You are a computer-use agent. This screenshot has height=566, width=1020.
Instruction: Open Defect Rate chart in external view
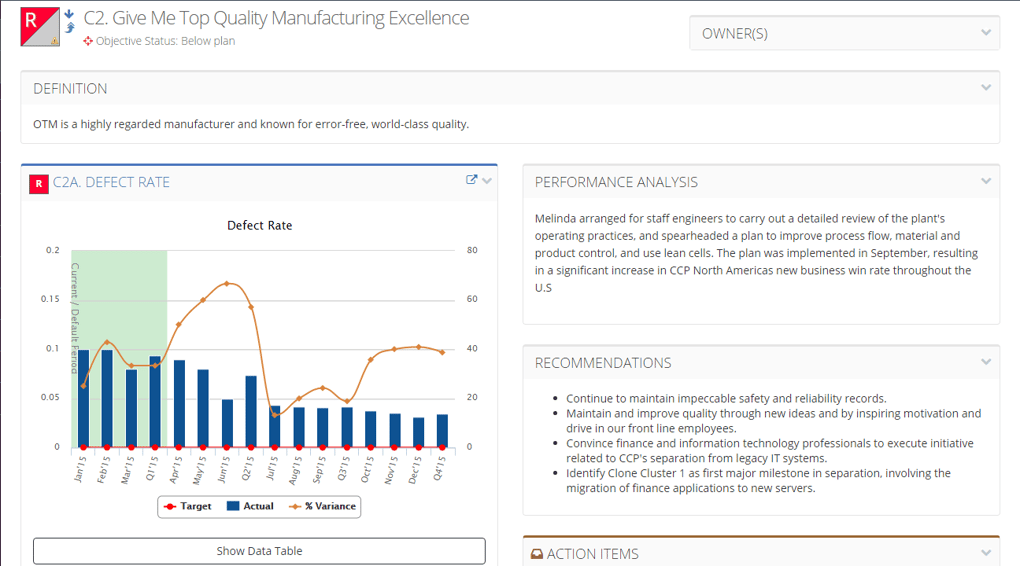(472, 180)
